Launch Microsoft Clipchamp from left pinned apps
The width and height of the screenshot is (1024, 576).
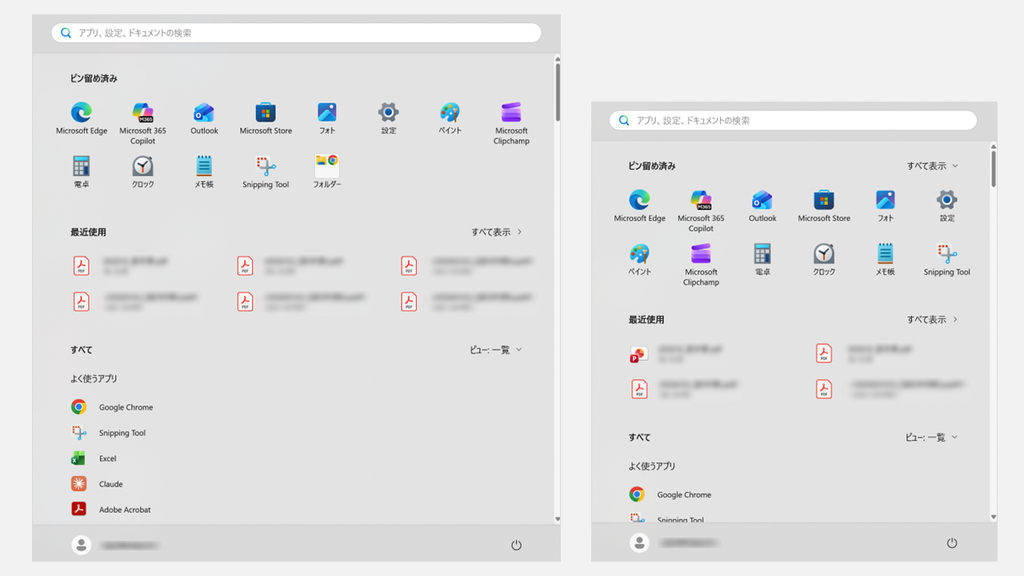pyautogui.click(x=511, y=123)
